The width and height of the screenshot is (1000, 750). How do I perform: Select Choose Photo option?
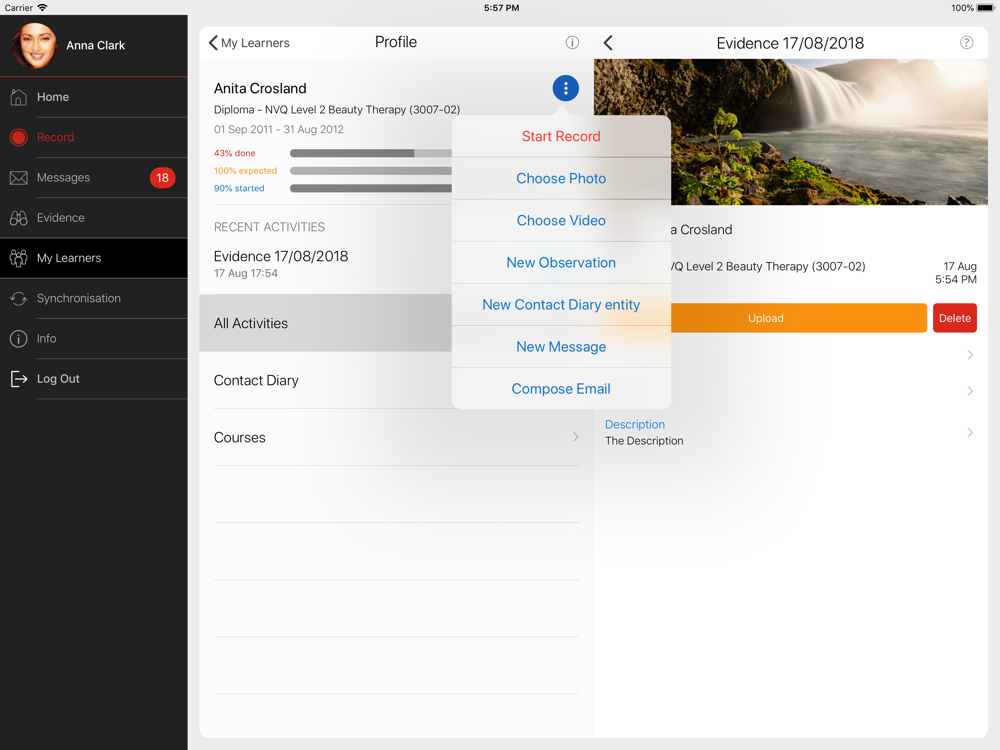pos(561,179)
